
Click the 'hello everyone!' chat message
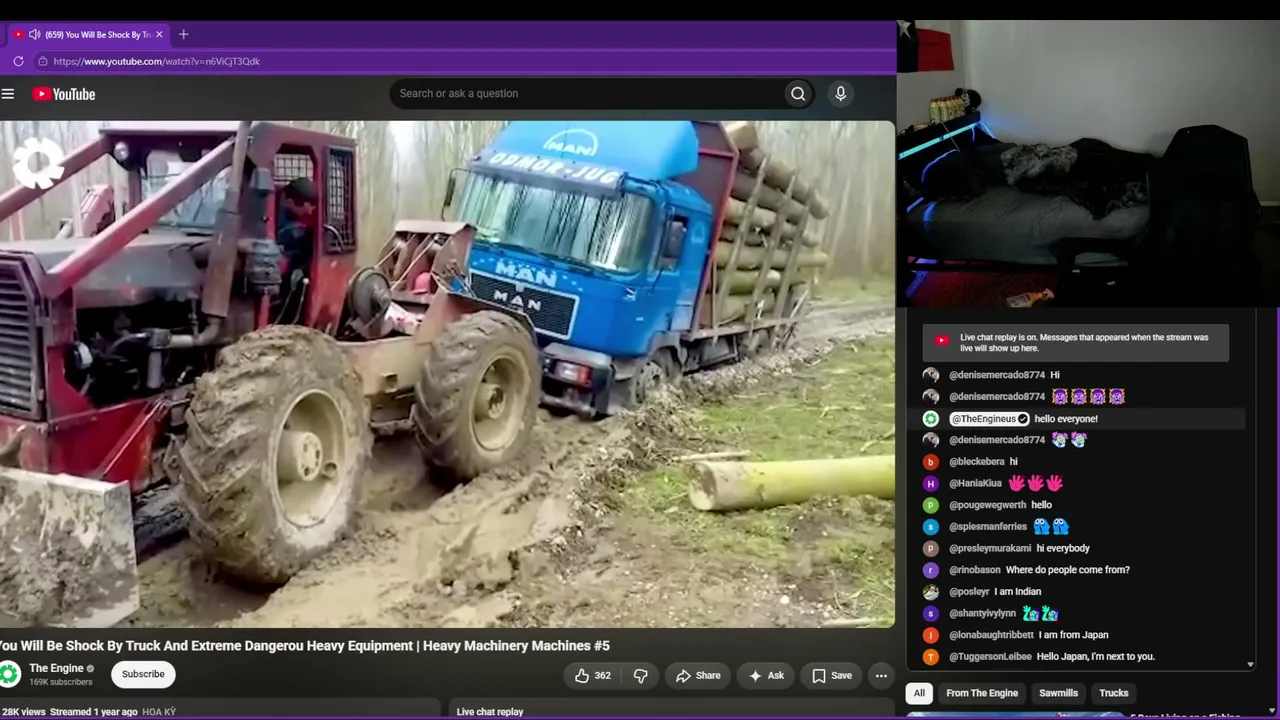[x=1066, y=419]
